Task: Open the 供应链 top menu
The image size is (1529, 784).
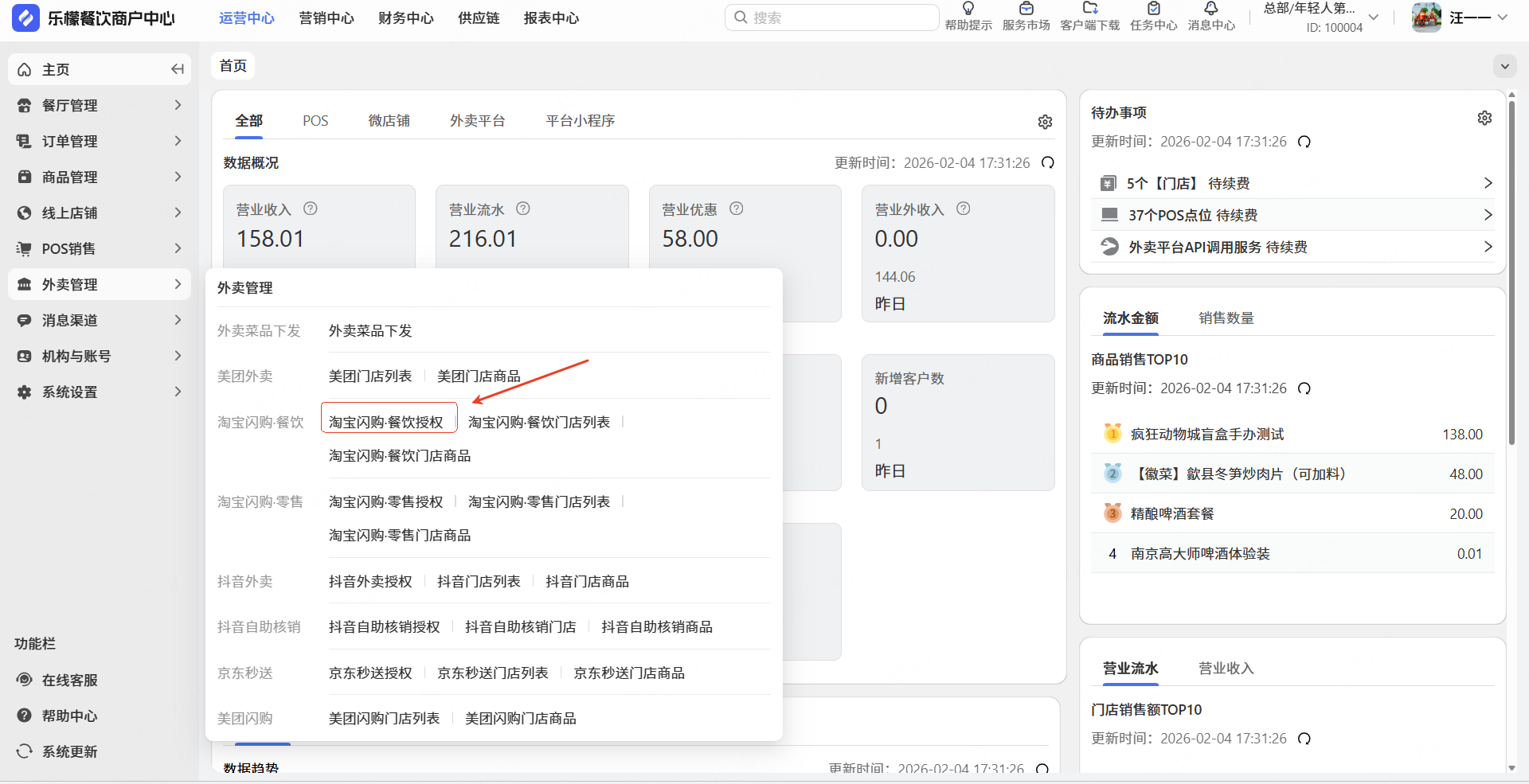Action: point(479,18)
